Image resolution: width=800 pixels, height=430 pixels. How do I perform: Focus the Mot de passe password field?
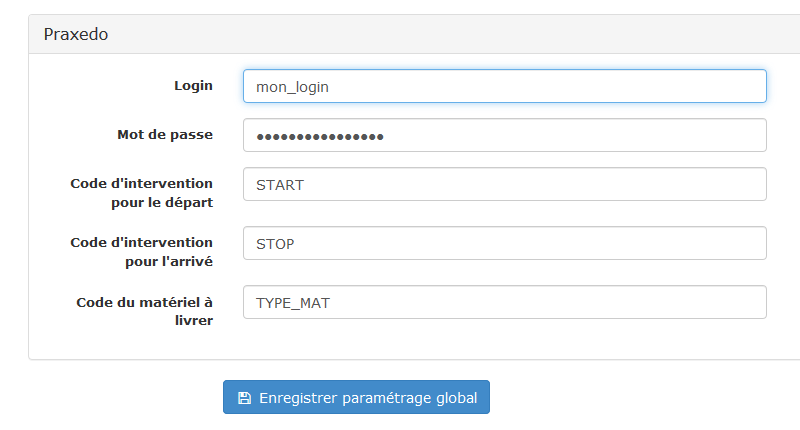(505, 135)
